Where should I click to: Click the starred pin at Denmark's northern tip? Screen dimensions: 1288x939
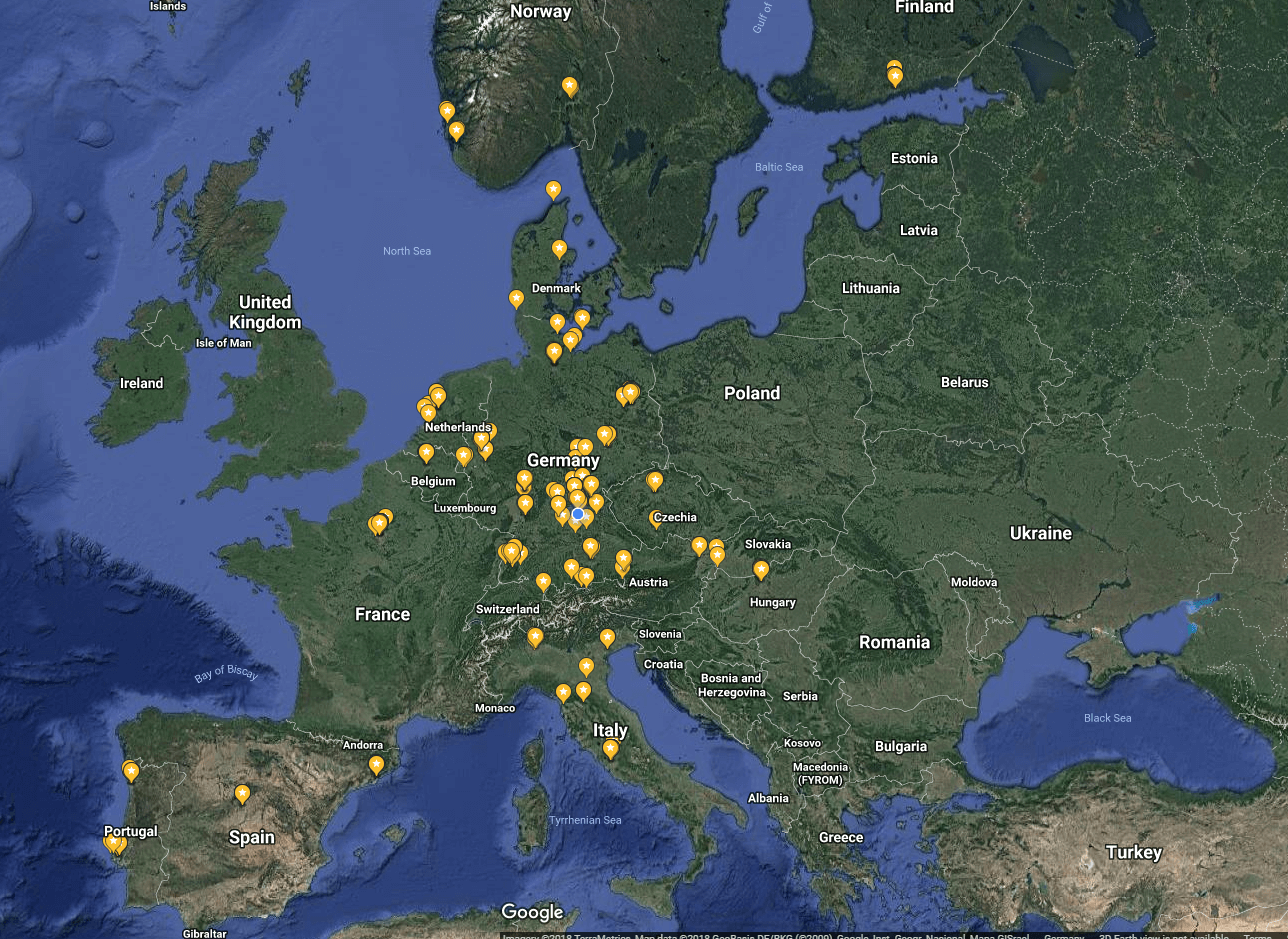[553, 189]
